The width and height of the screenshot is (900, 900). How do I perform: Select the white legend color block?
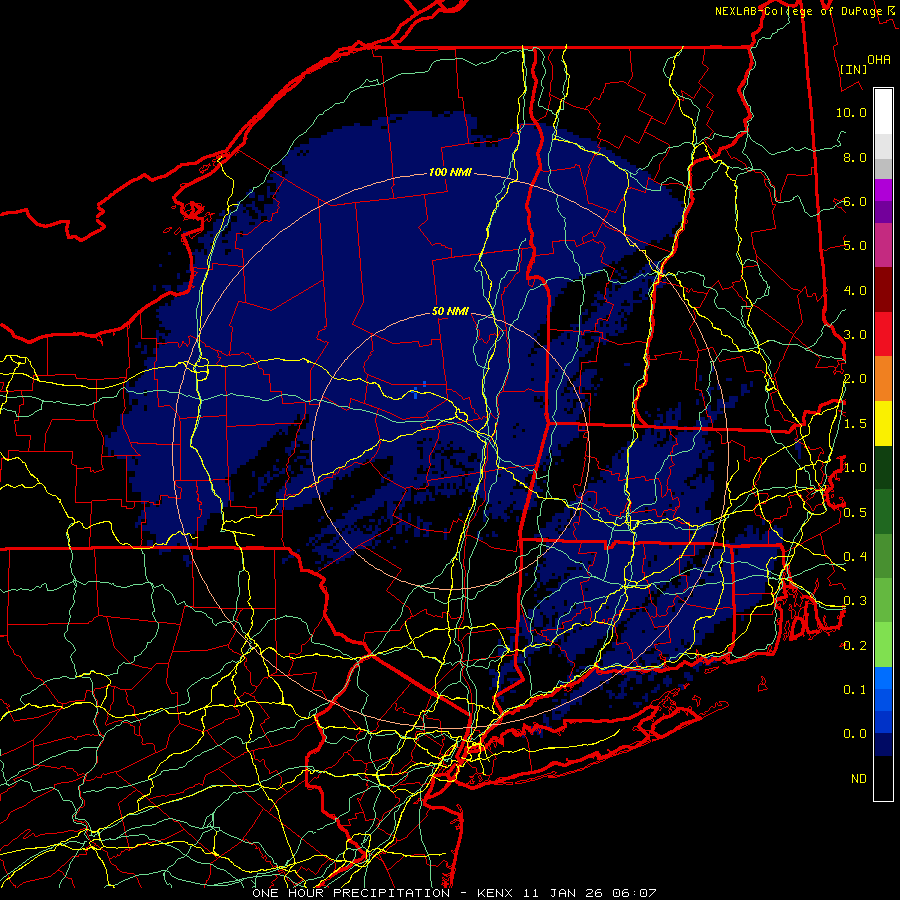[883, 112]
